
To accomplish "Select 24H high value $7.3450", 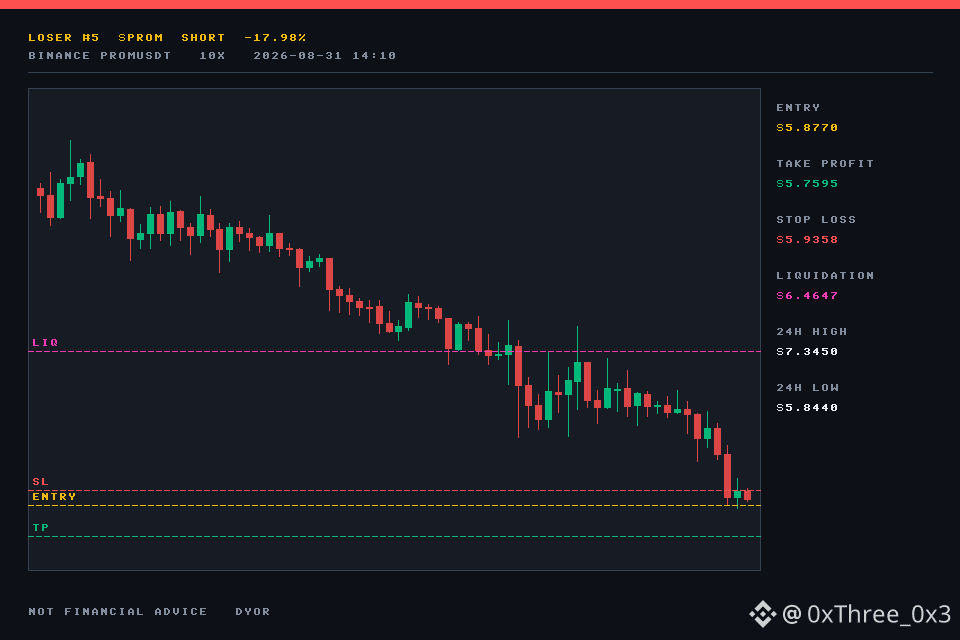I will click(x=807, y=352).
